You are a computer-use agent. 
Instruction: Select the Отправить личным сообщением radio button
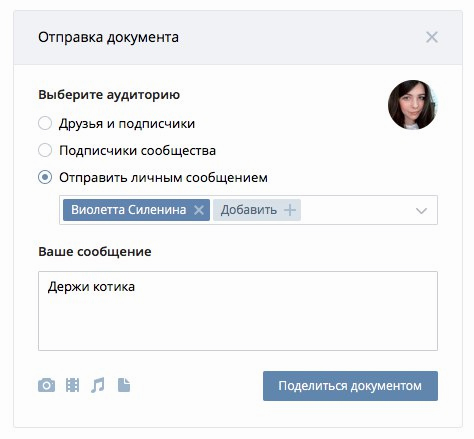point(45,177)
